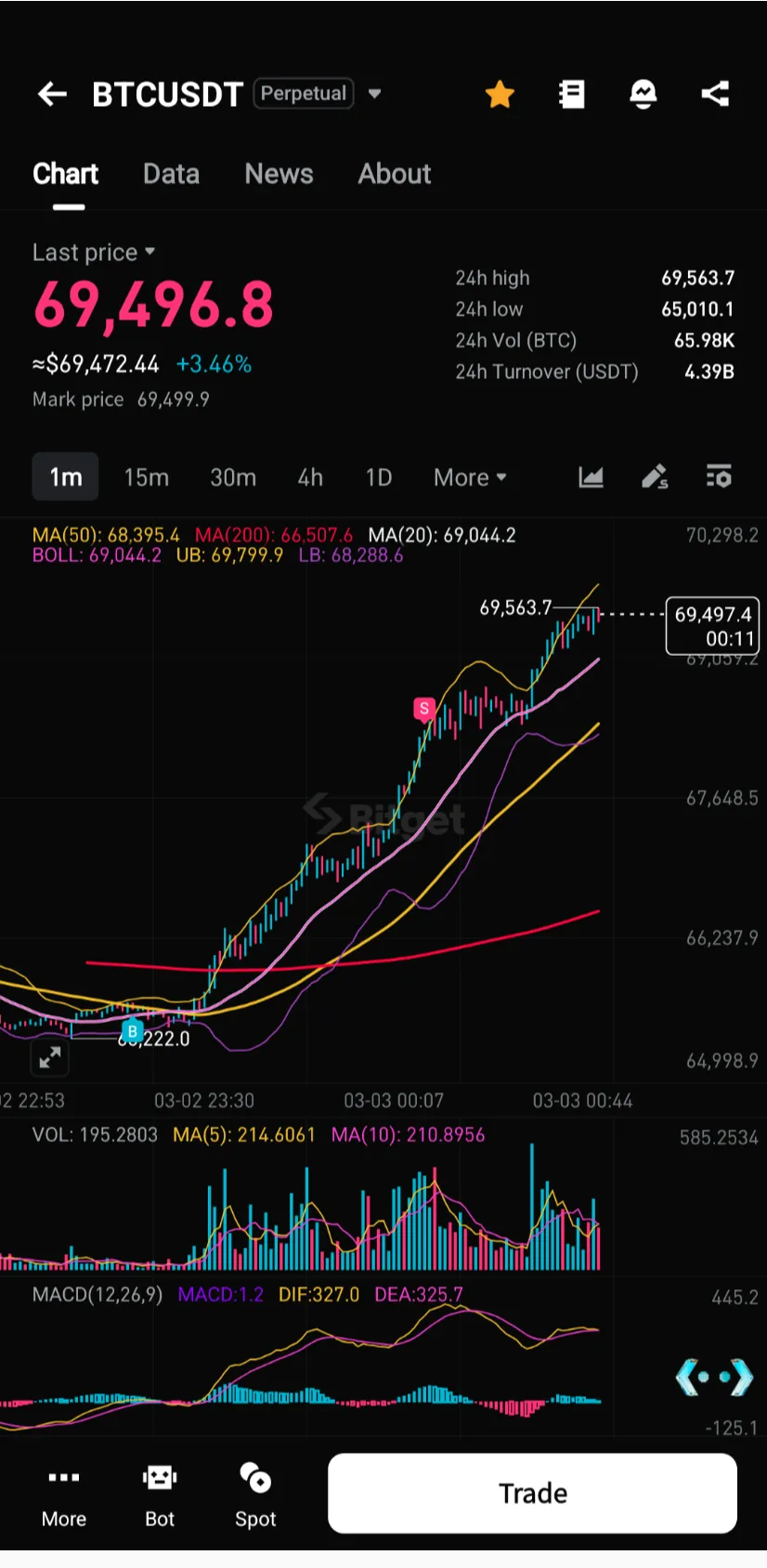The width and height of the screenshot is (767, 1568).
Task: Open the orders document icon
Action: tap(571, 94)
